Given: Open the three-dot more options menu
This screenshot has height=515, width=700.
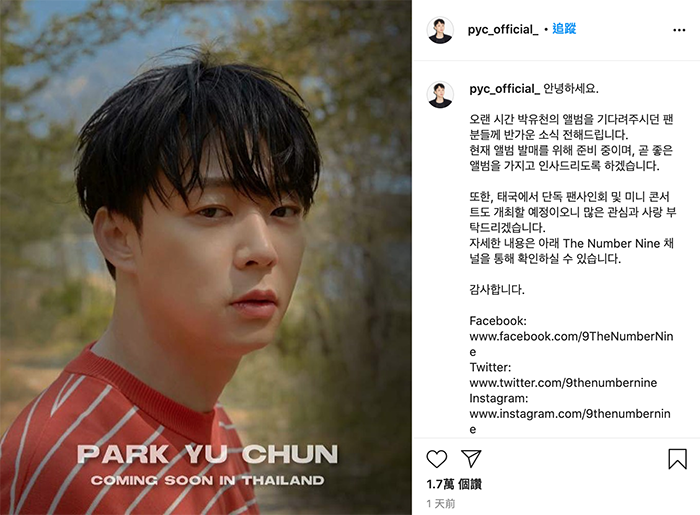Looking at the screenshot, I should point(679,30).
